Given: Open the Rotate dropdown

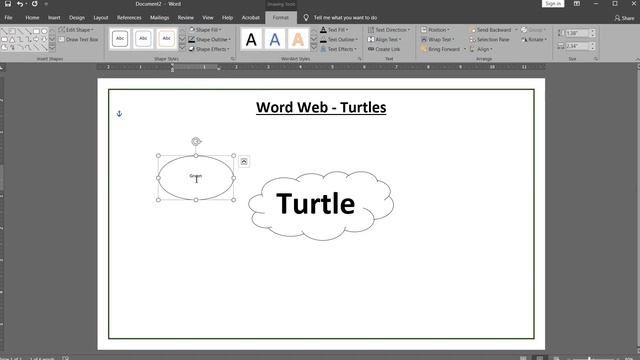Looking at the screenshot, I should pos(534,40).
